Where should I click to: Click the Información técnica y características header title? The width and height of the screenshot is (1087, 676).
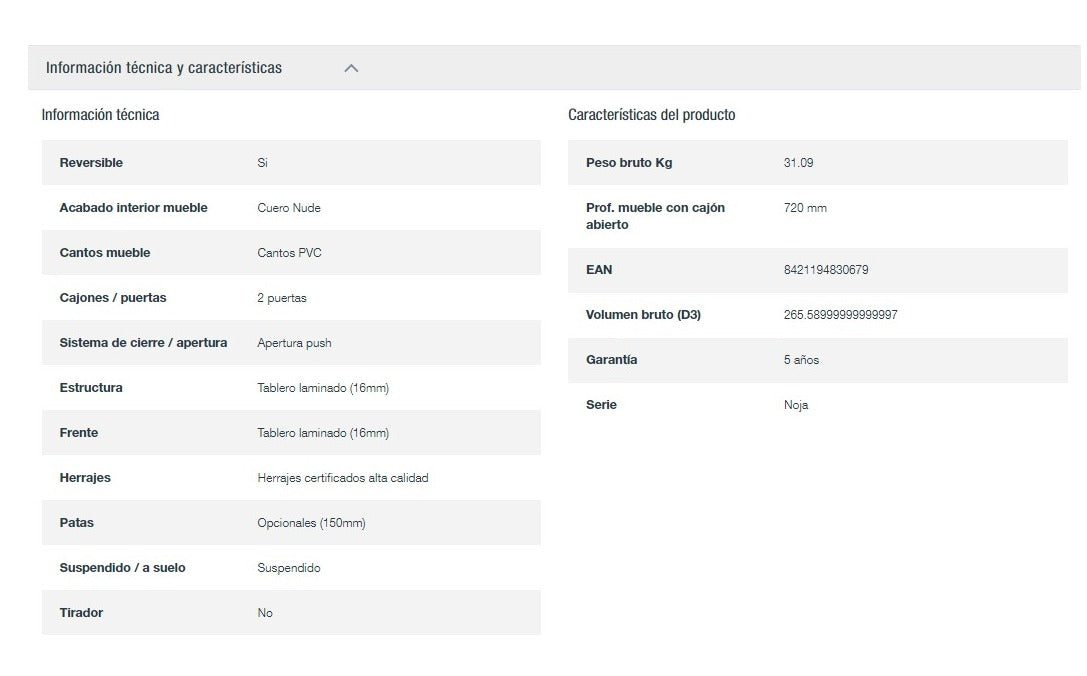164,68
